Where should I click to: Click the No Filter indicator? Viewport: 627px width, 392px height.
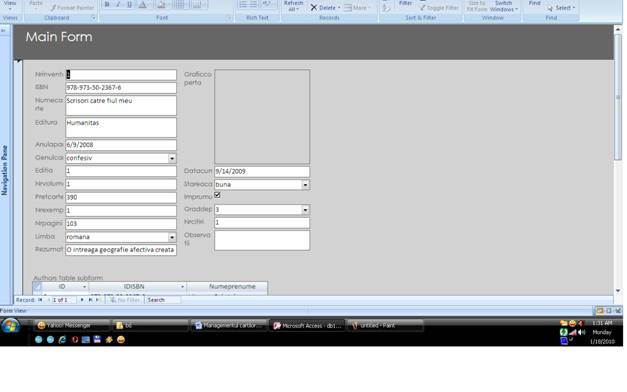coord(125,300)
